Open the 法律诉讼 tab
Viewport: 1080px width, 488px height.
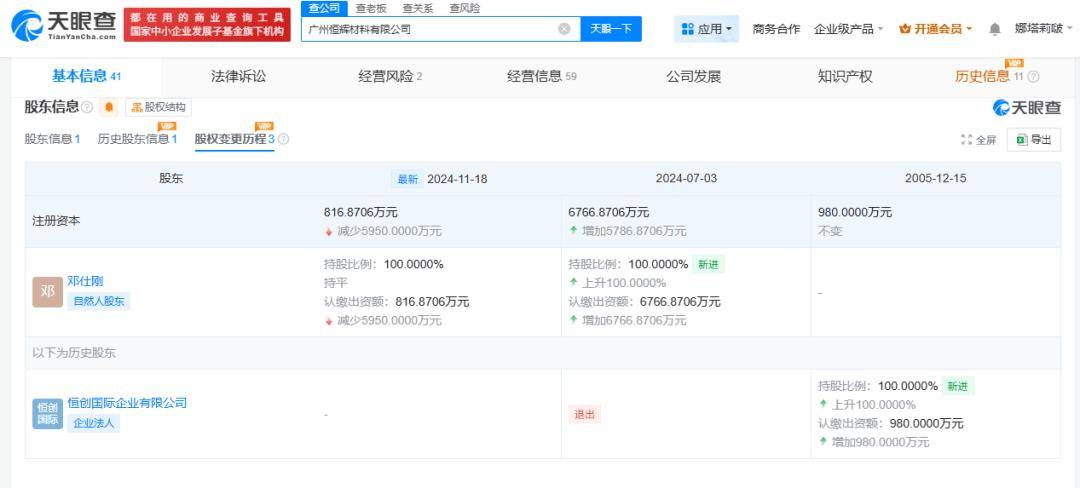238,76
